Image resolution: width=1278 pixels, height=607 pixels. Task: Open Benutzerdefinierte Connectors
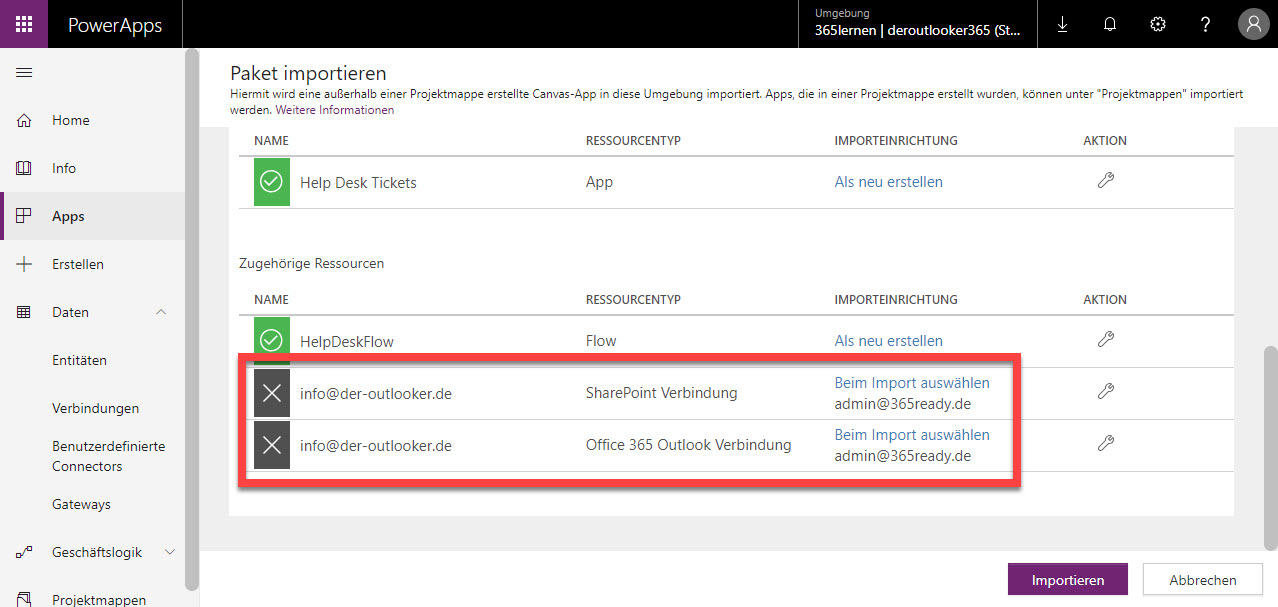(108, 456)
